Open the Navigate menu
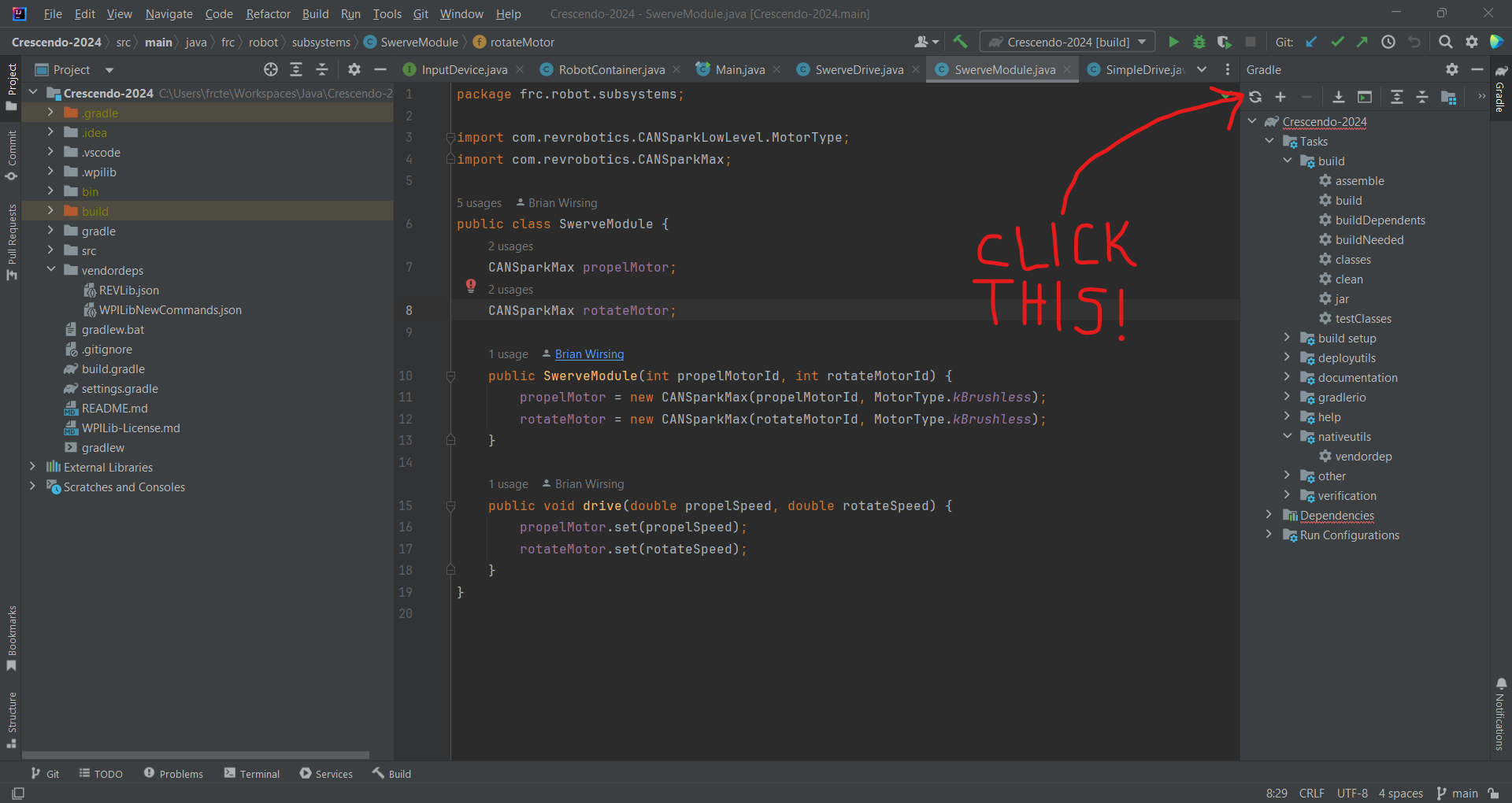This screenshot has height=803, width=1512. tap(169, 13)
